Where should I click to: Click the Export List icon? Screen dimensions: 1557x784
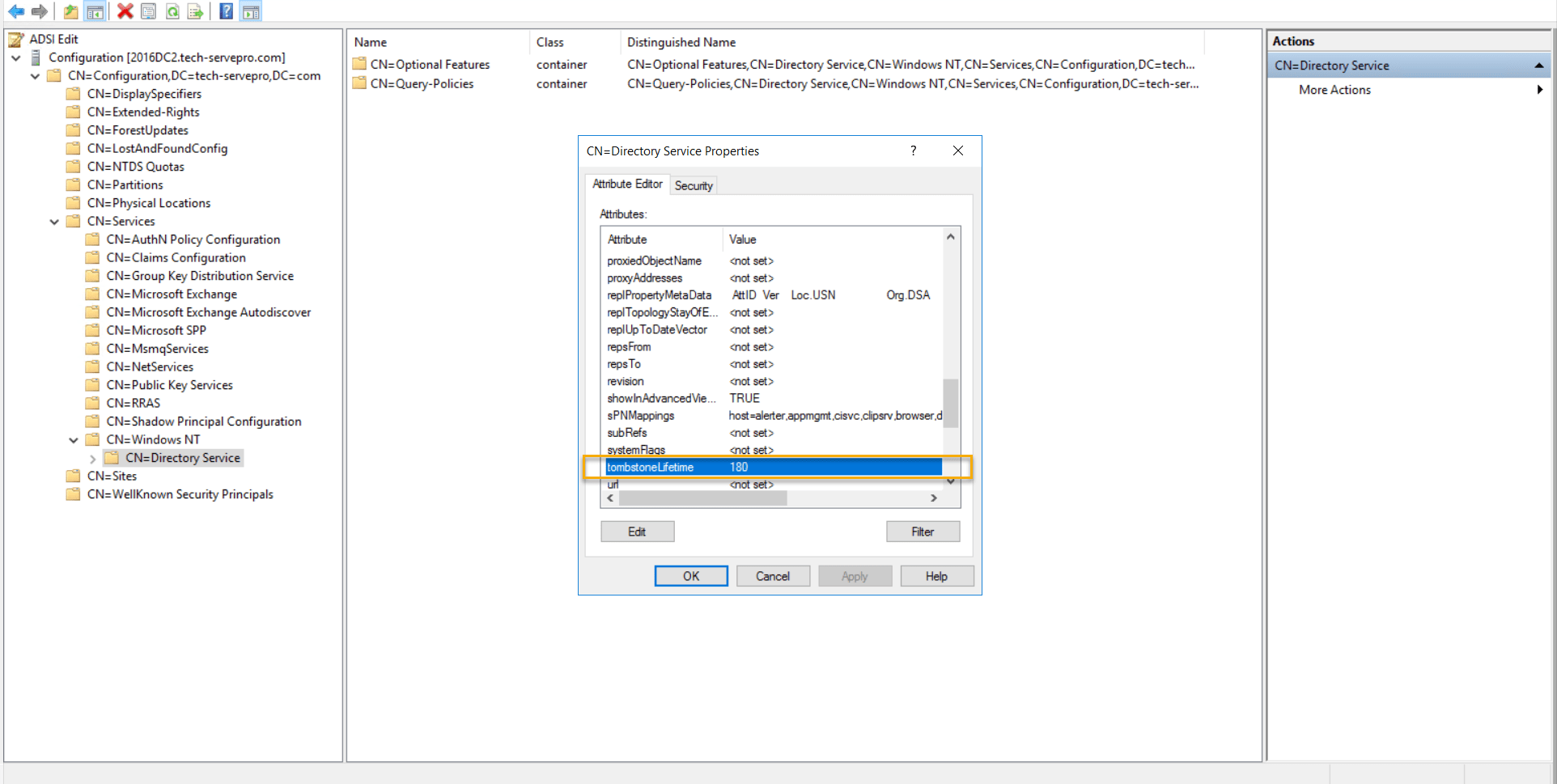point(195,11)
